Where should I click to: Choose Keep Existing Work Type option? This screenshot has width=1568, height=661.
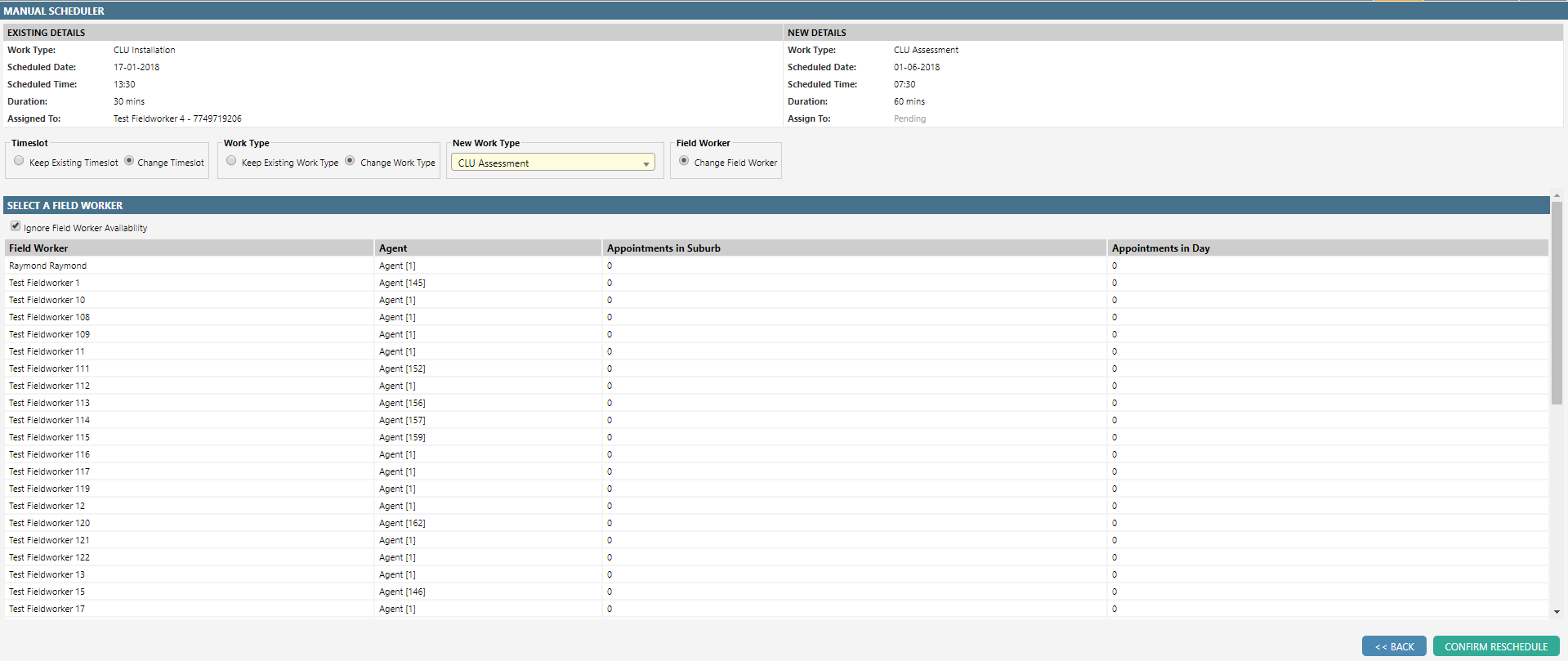pyautogui.click(x=232, y=161)
